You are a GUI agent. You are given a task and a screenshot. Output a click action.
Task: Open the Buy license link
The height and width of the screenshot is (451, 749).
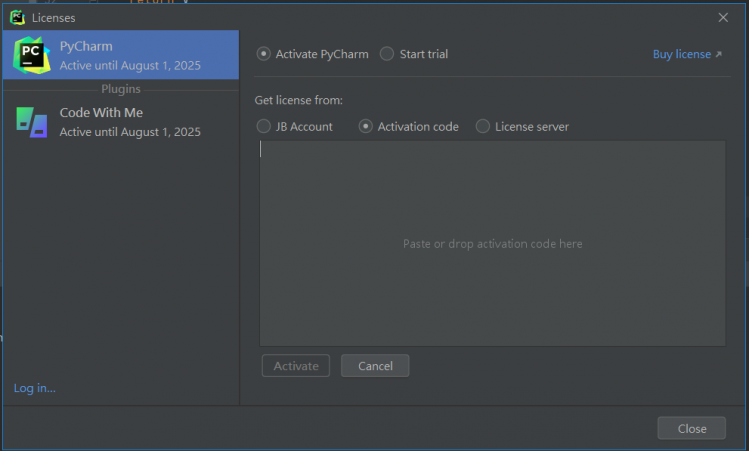(x=681, y=55)
